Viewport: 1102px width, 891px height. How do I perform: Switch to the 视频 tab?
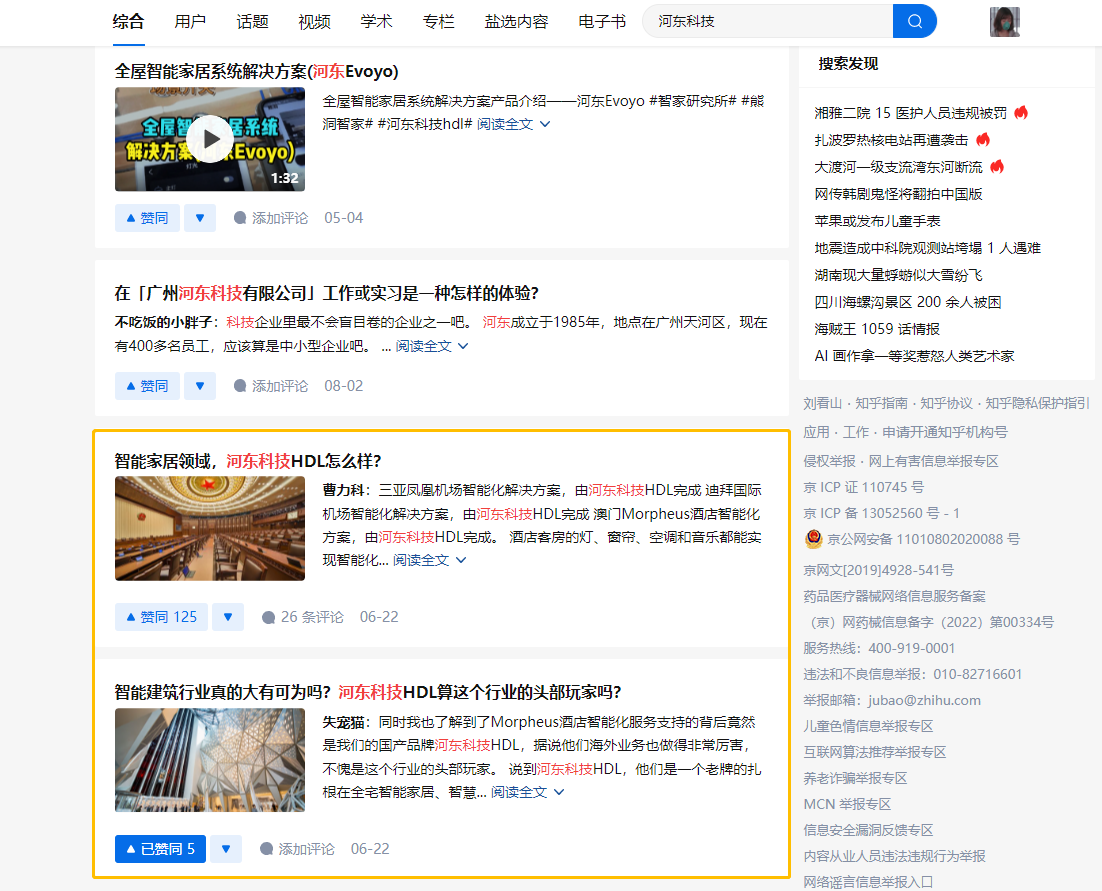coord(314,20)
